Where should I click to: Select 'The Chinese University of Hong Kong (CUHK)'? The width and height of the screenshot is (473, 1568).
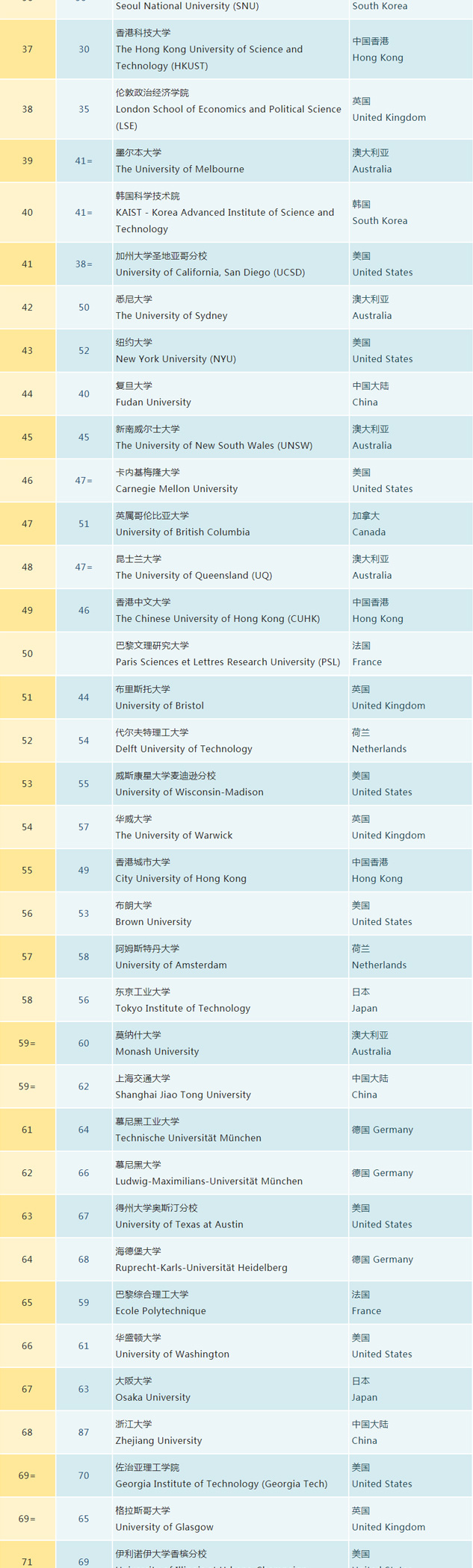(x=217, y=619)
